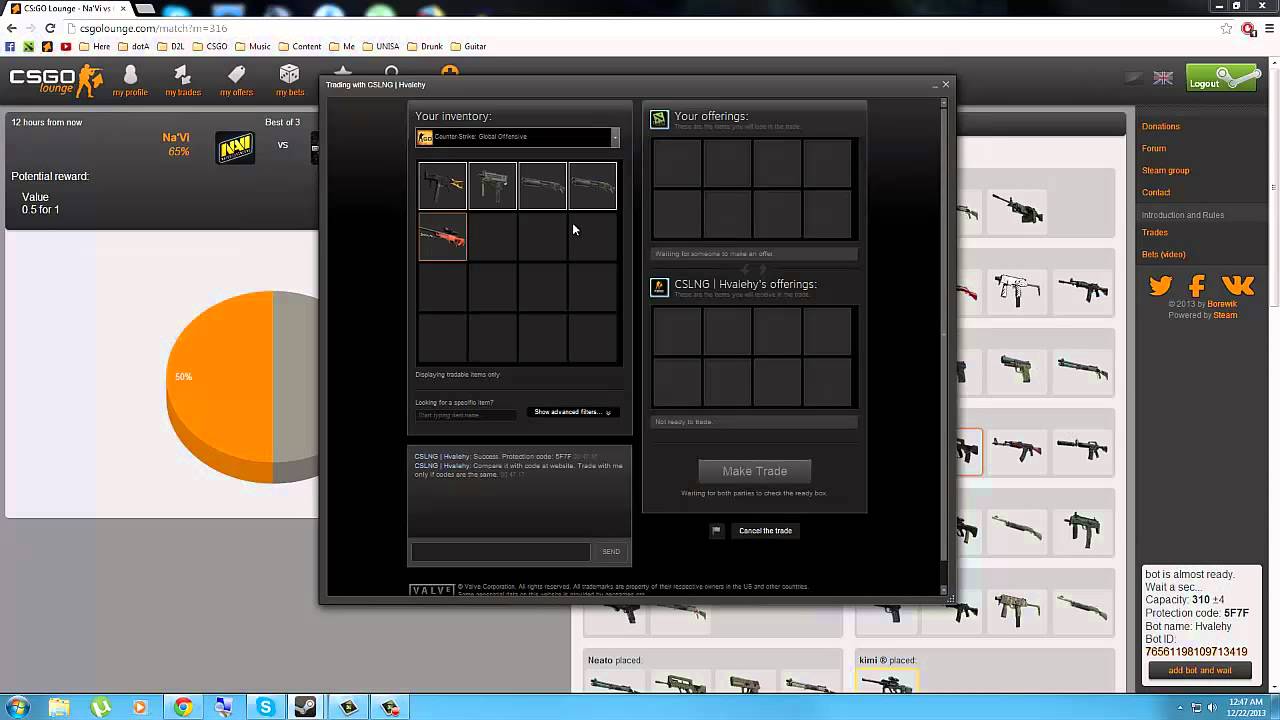The width and height of the screenshot is (1280, 720).
Task: Expand Show advanced filters
Action: 572,412
